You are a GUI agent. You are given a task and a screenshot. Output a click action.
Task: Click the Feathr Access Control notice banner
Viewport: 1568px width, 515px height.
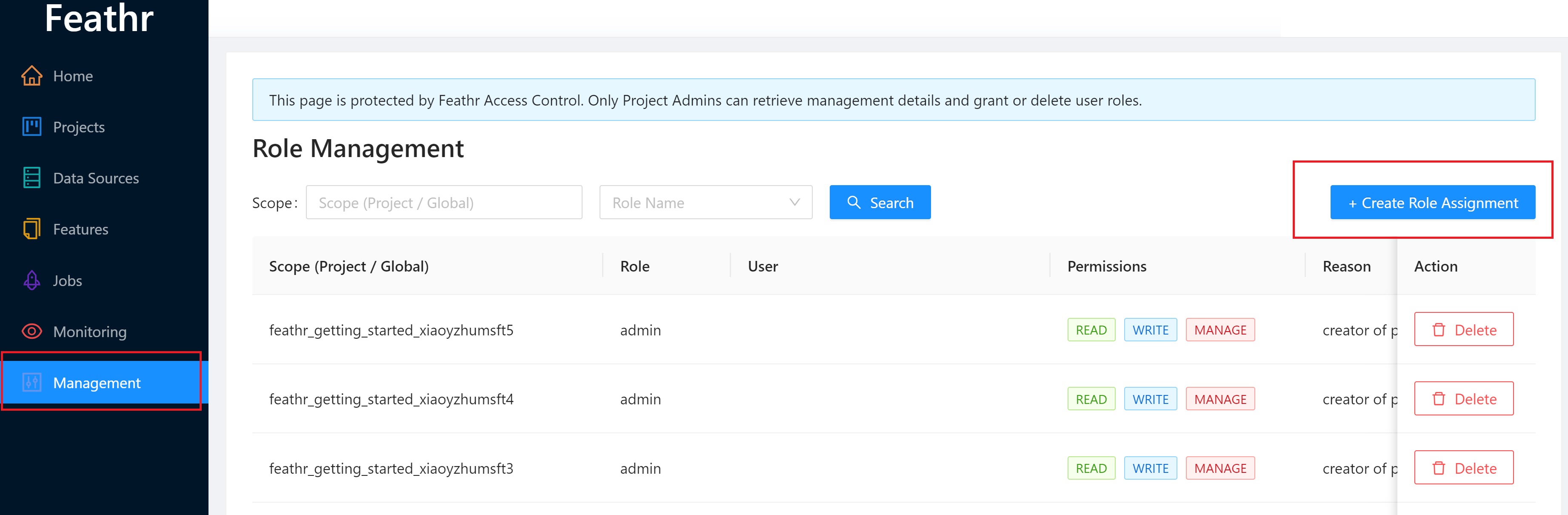894,99
